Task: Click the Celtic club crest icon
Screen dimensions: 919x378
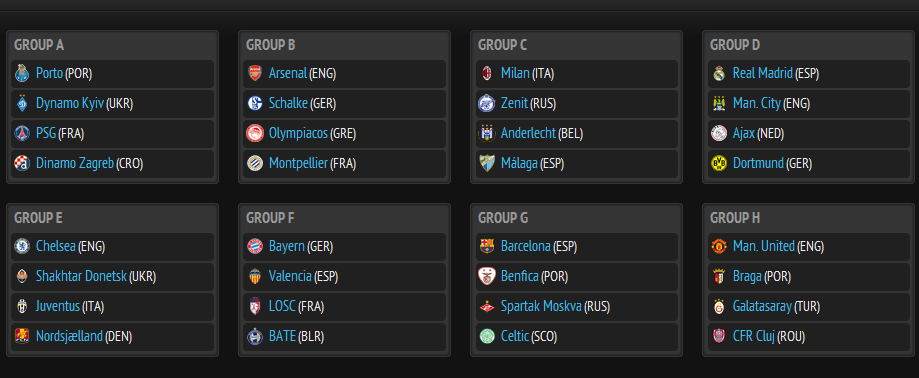Action: pos(486,336)
